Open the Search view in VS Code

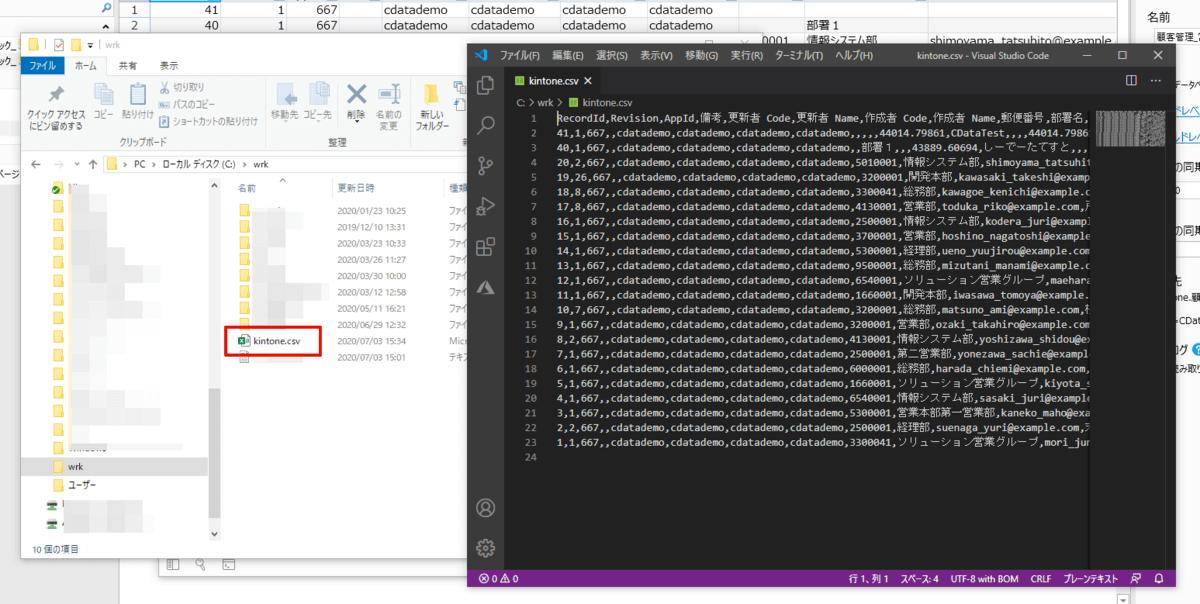[486, 126]
